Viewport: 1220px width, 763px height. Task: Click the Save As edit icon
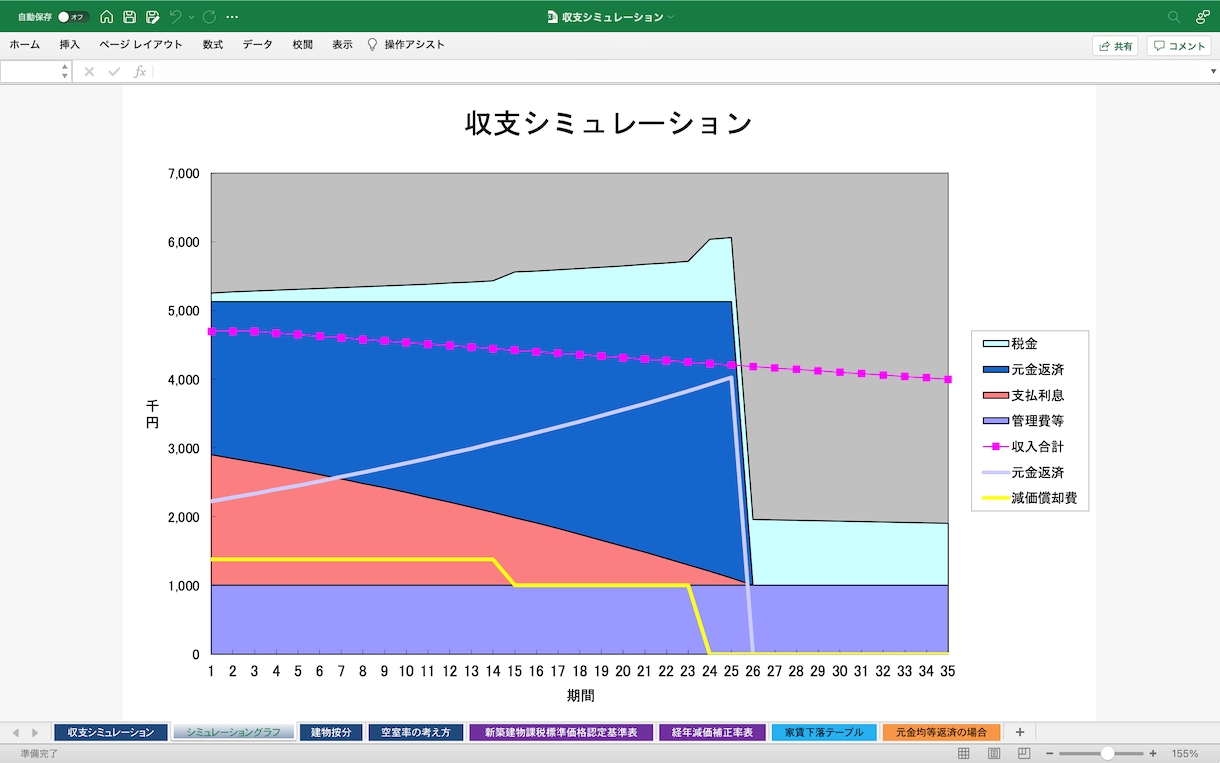pyautogui.click(x=153, y=17)
